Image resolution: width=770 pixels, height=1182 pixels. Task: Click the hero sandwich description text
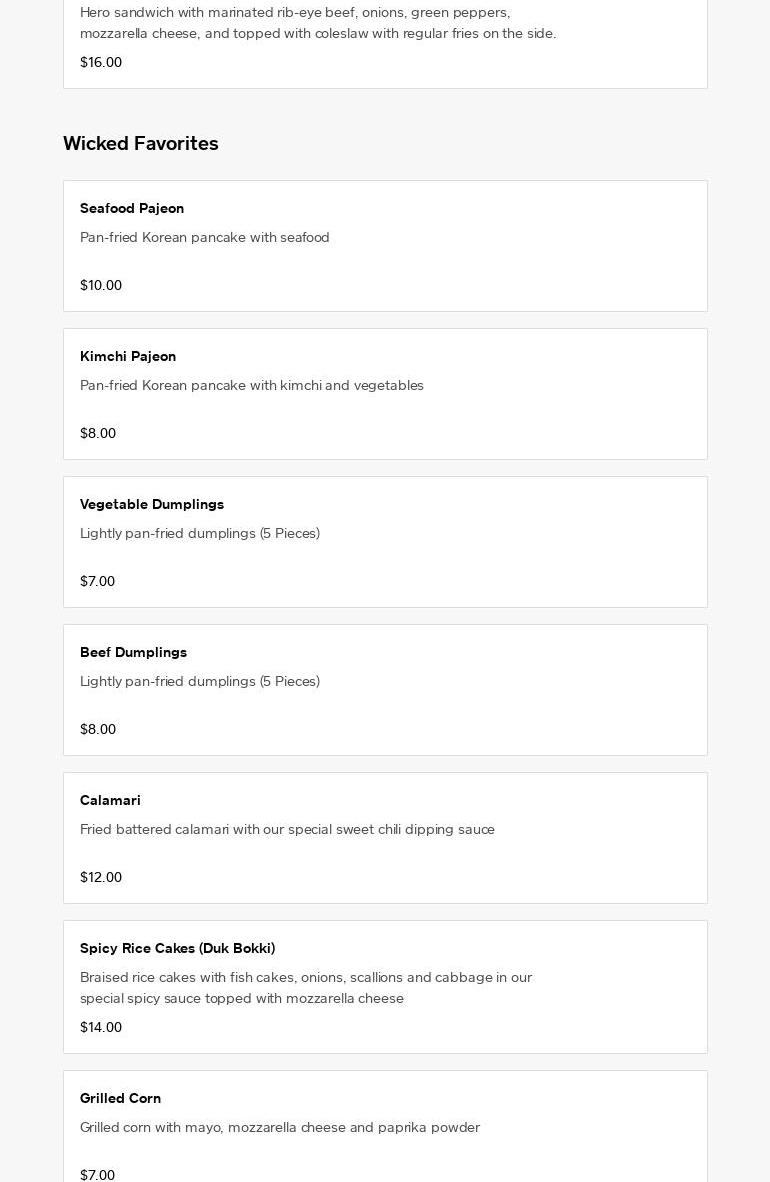point(318,23)
